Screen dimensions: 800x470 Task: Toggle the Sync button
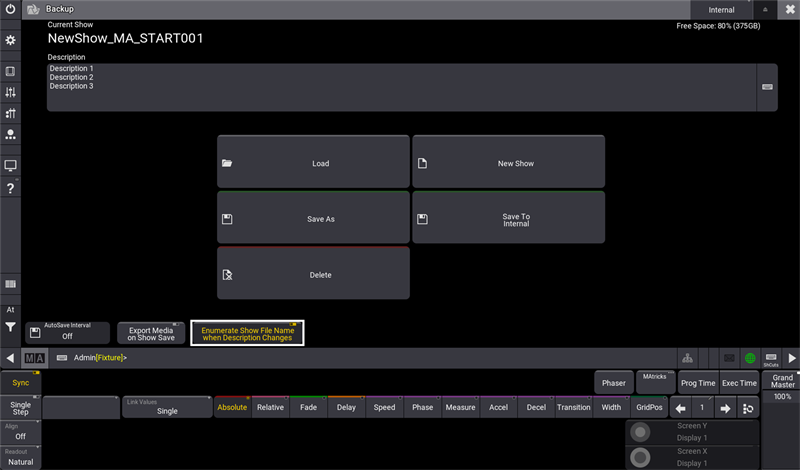tap(20, 382)
